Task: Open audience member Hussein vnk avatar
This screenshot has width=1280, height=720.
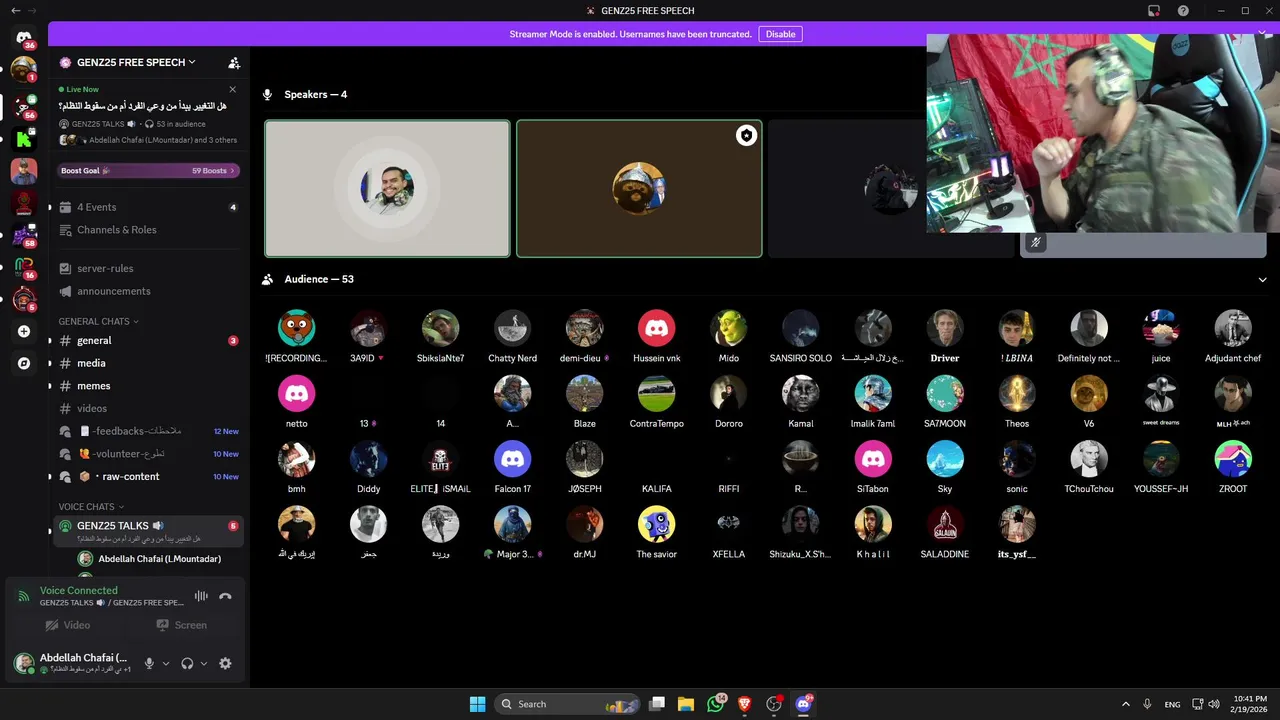Action: (657, 328)
